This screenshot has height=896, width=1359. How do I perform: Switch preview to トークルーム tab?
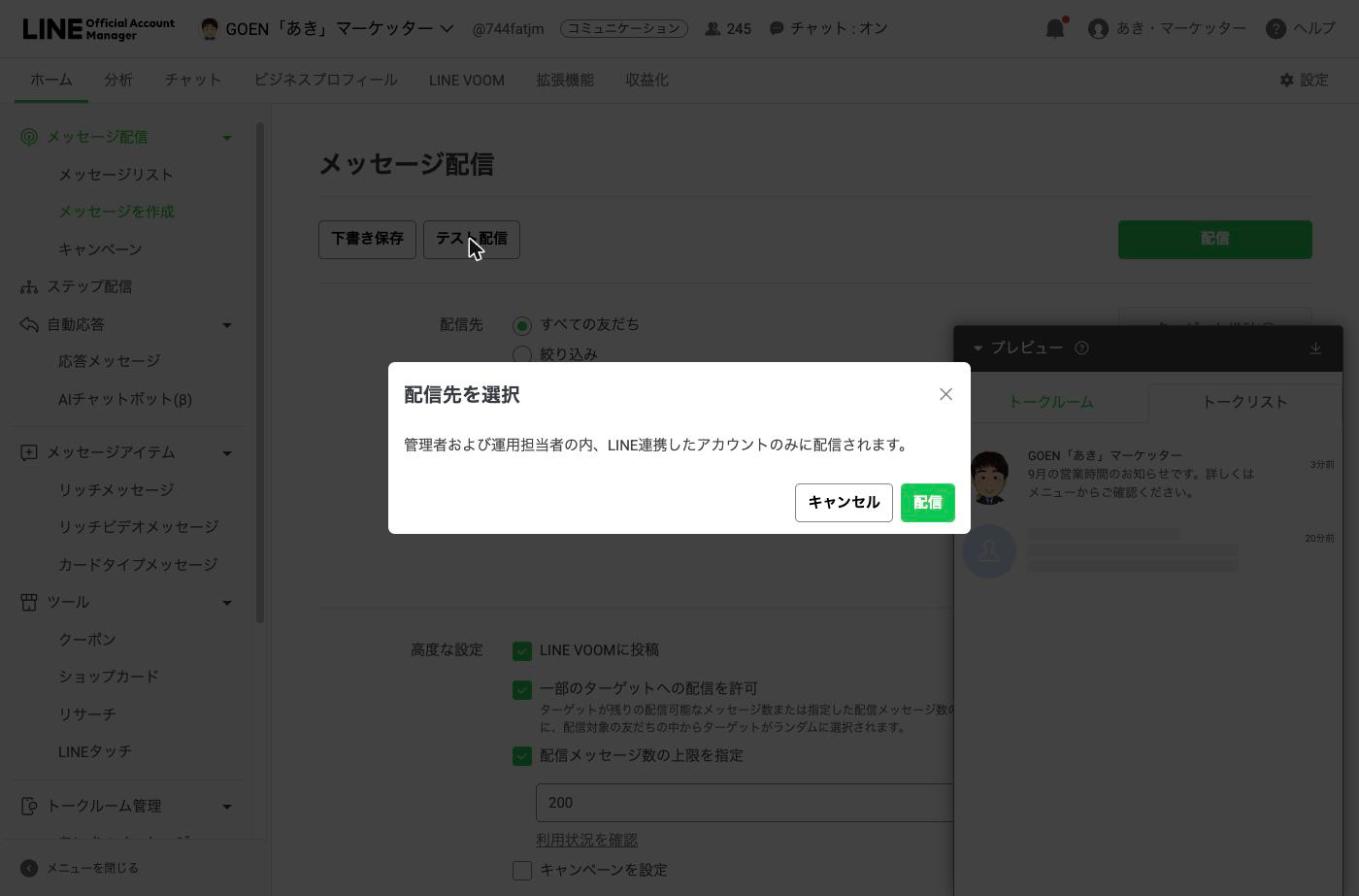point(1051,402)
